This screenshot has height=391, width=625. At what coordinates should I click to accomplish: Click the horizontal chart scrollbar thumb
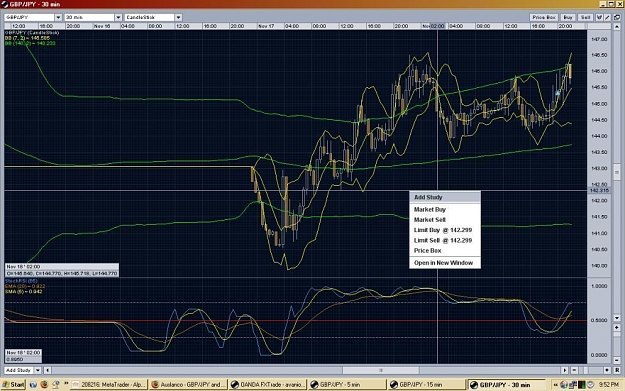click(x=381, y=370)
